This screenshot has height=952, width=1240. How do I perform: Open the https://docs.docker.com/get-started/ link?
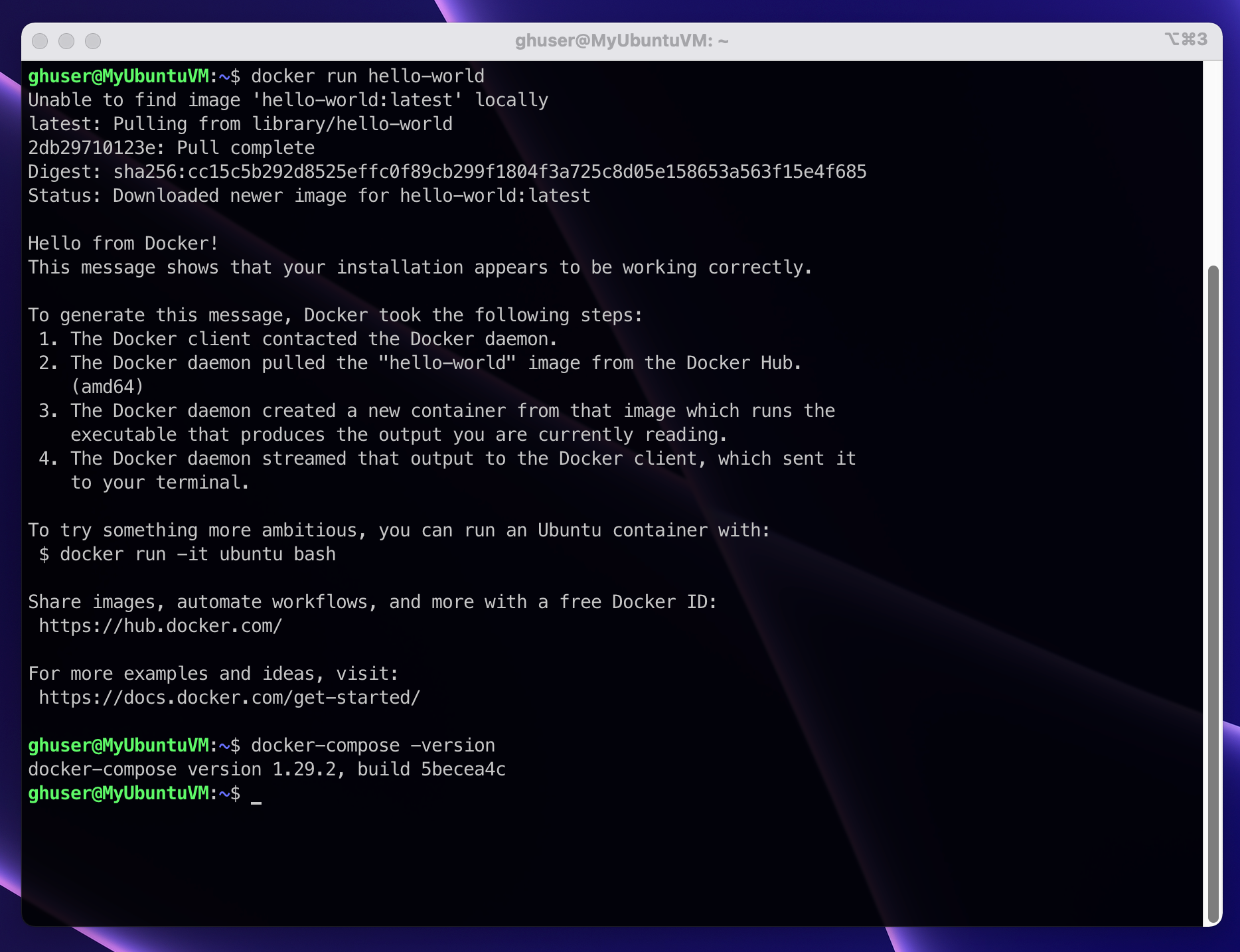coord(230,698)
